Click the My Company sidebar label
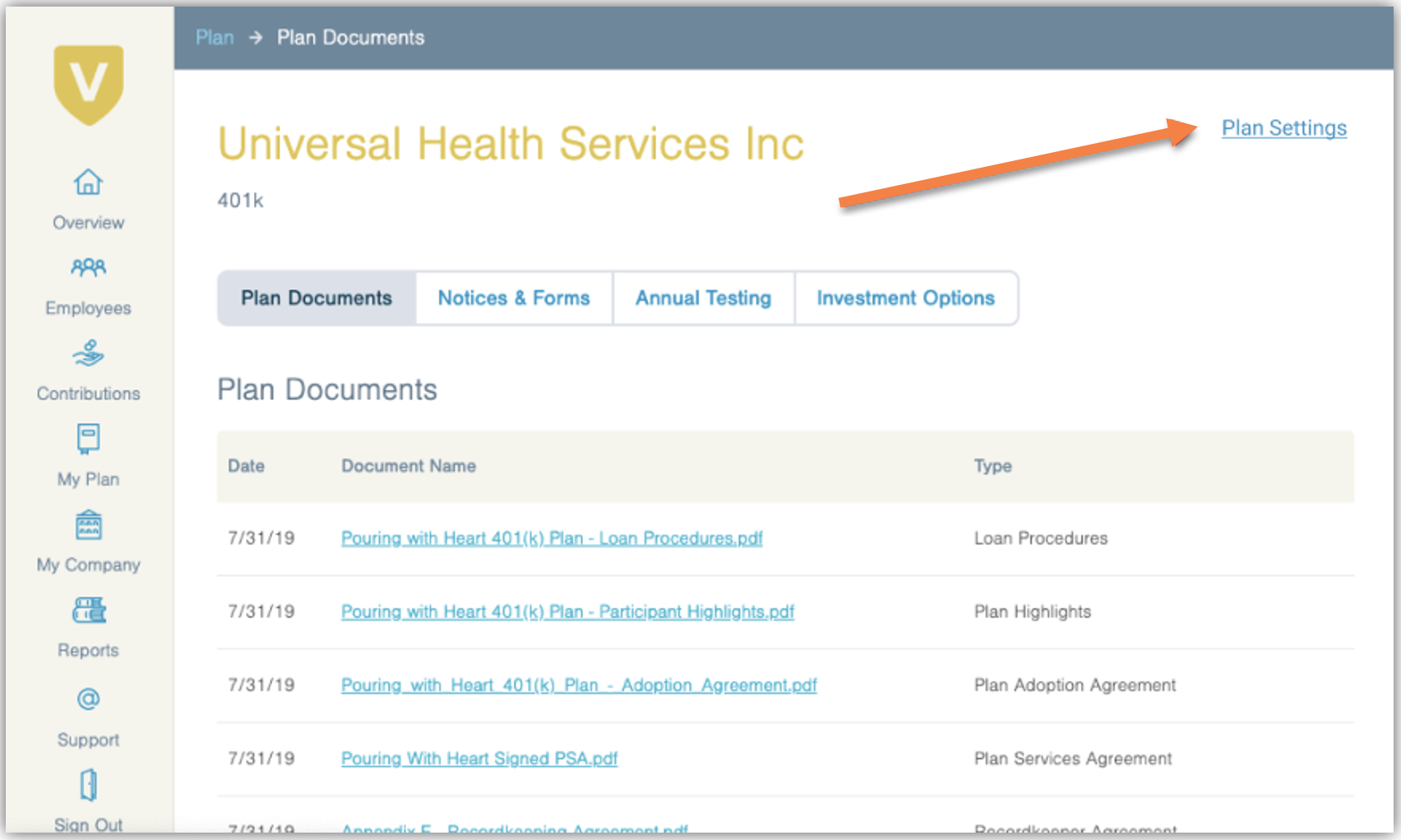The image size is (1401, 840). coord(88,565)
